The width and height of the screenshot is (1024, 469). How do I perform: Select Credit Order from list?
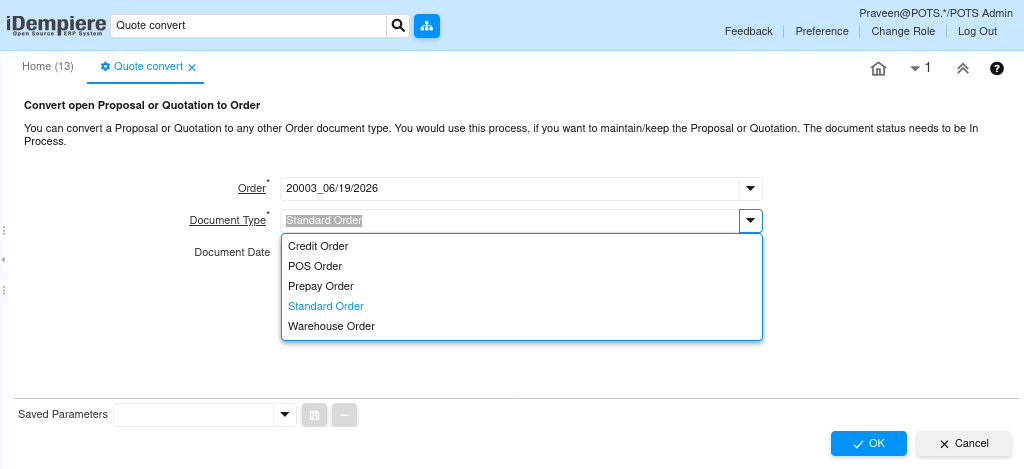click(522, 246)
